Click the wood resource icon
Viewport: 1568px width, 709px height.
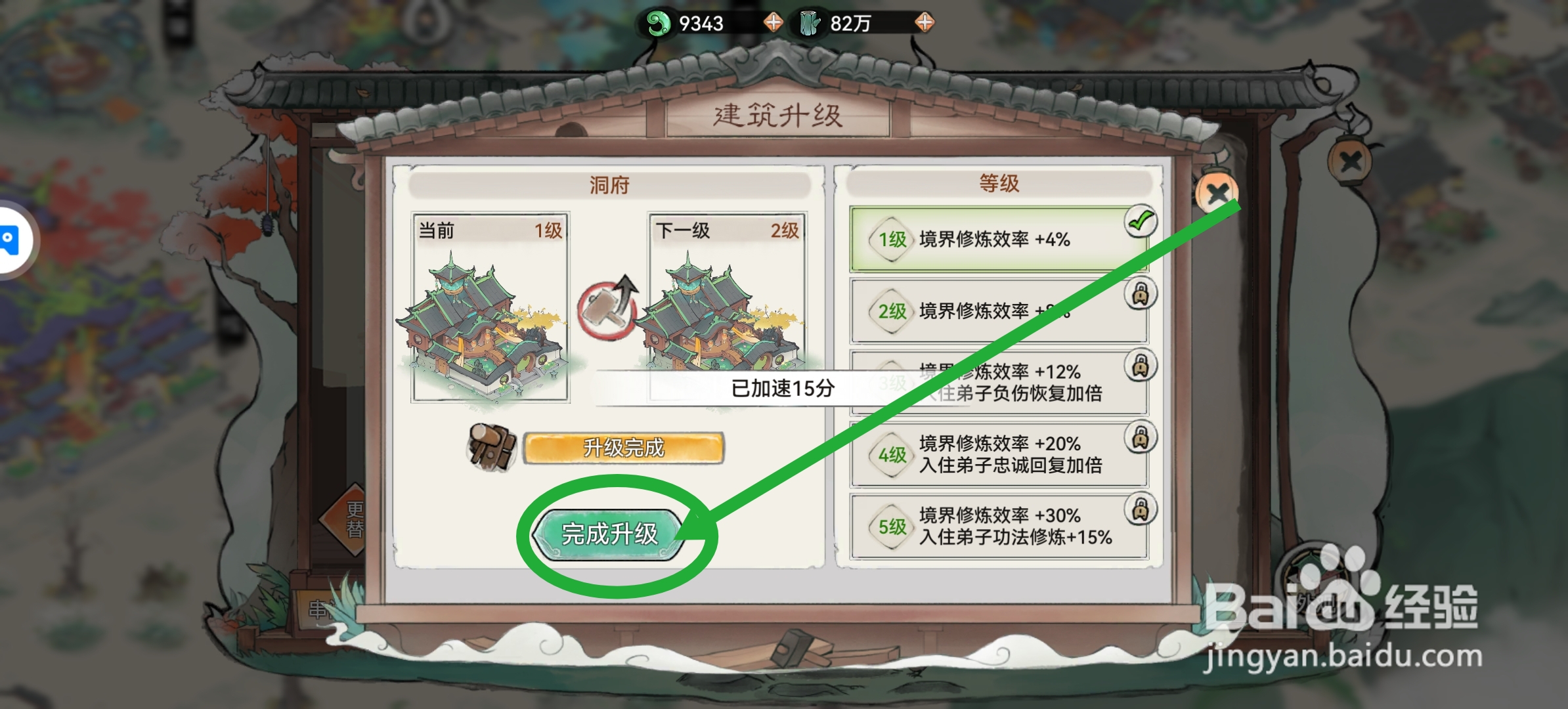point(809,24)
